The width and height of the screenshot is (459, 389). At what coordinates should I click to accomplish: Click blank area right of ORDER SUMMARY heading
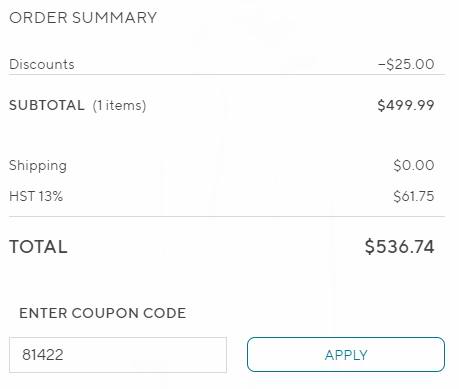click(x=300, y=18)
